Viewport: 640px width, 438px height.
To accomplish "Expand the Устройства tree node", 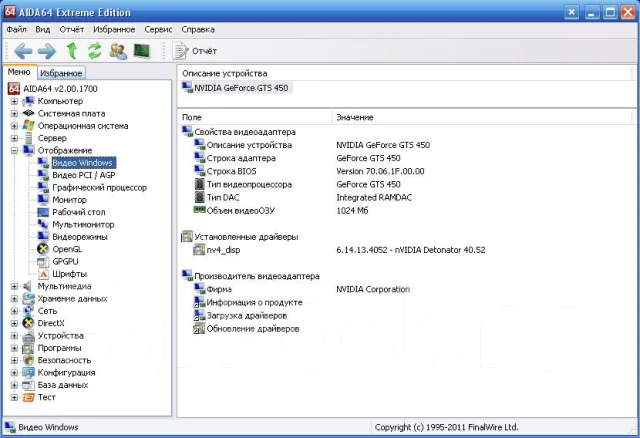I will click(14, 336).
